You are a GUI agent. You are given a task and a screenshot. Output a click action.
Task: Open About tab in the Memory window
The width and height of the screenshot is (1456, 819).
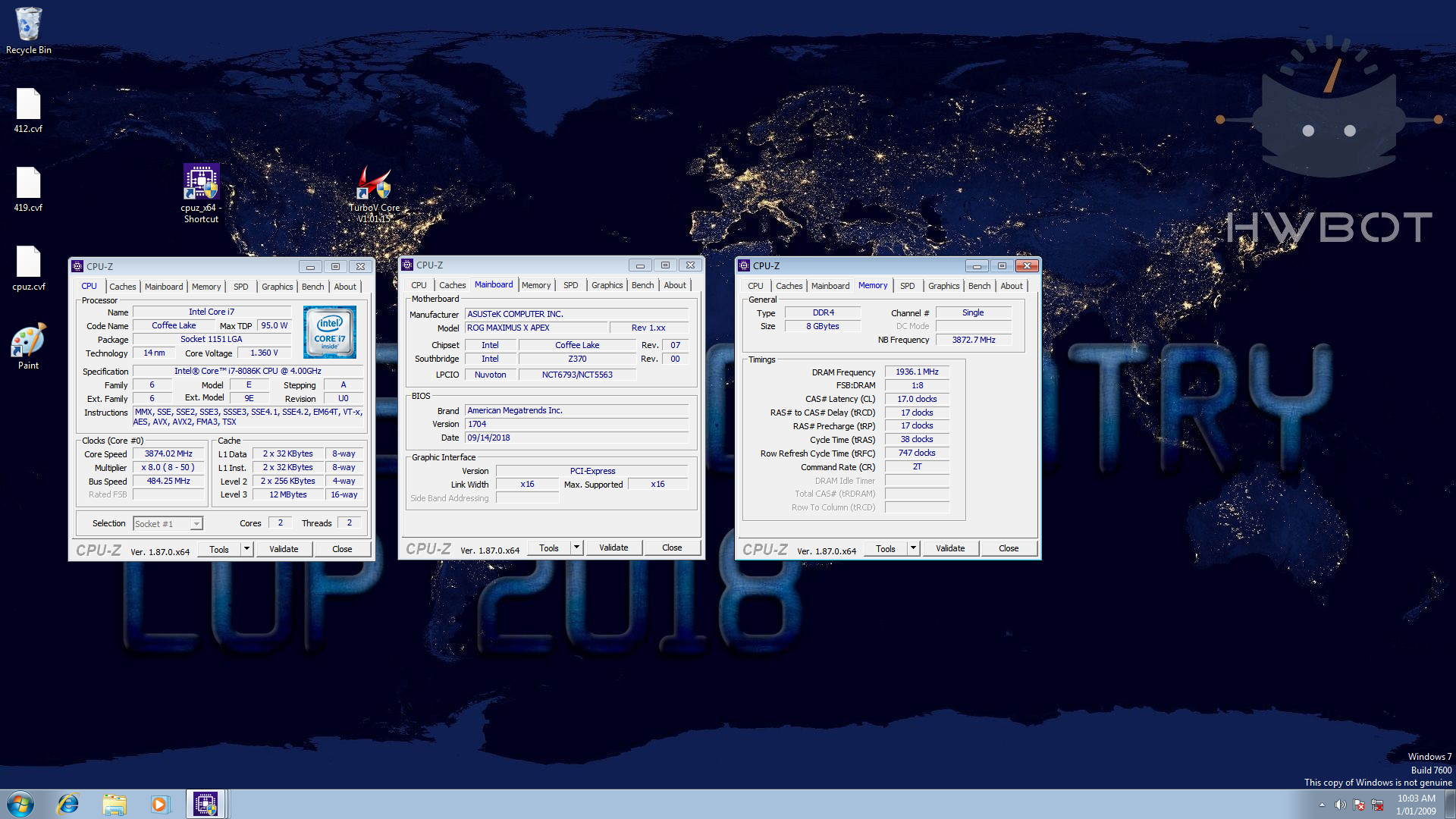1012,286
